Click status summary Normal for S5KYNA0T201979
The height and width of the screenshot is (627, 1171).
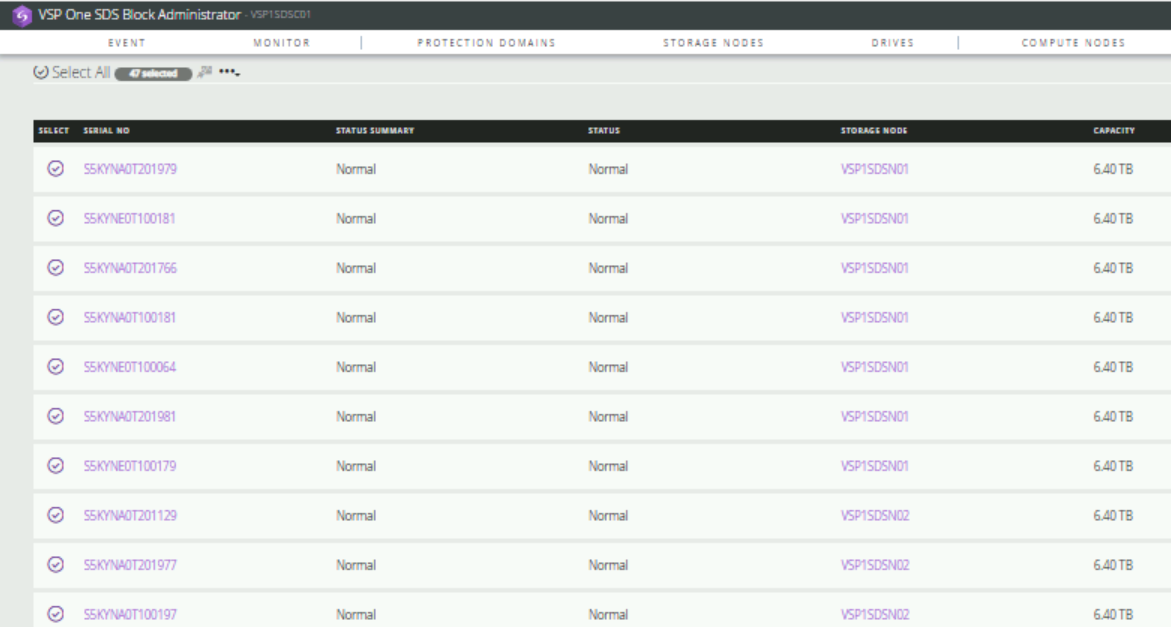355,169
